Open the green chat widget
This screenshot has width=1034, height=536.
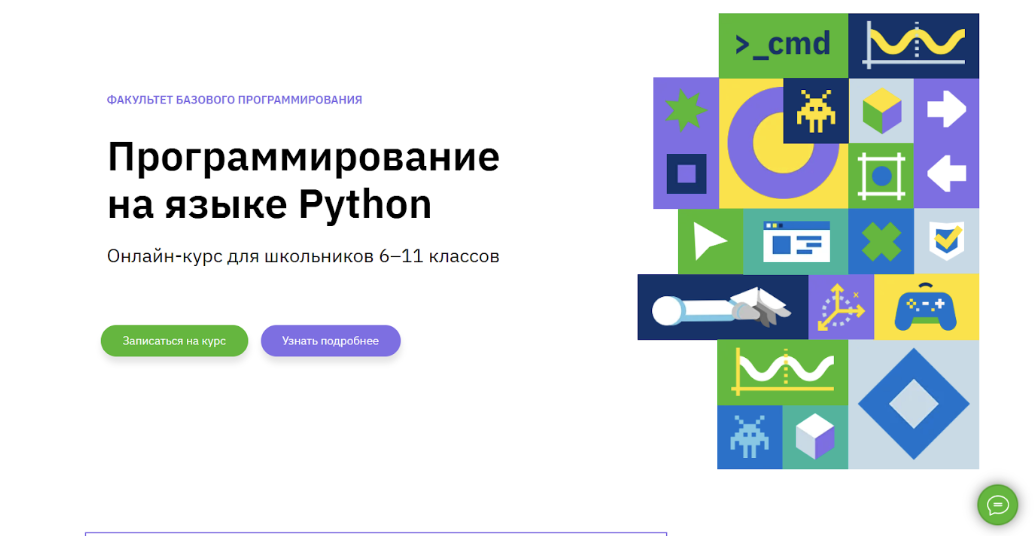996,504
